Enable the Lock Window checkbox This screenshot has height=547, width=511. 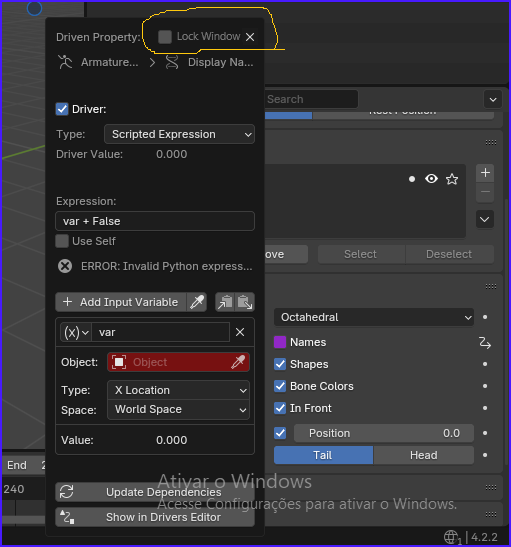tap(165, 37)
